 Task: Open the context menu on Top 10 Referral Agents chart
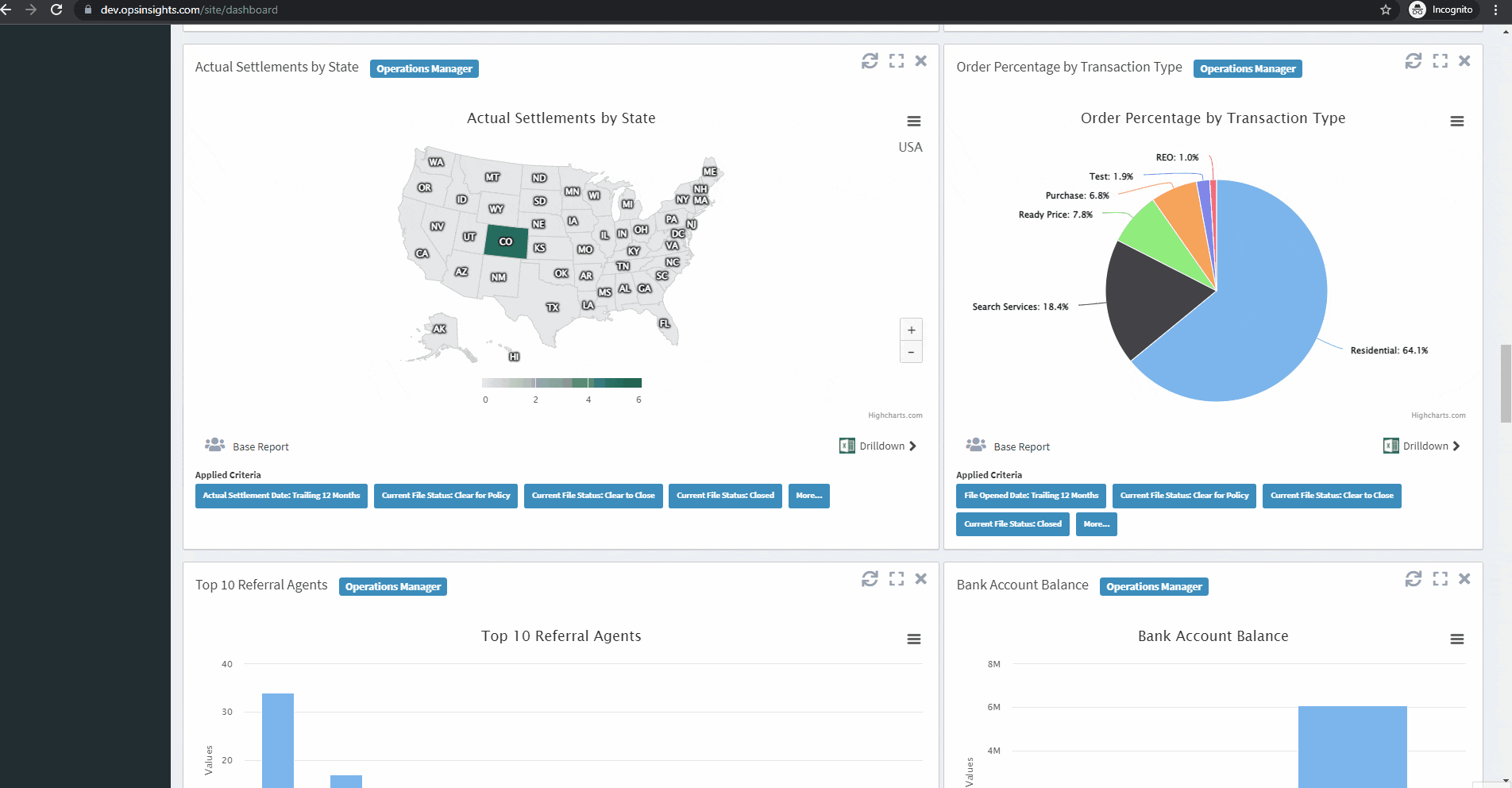tap(913, 639)
